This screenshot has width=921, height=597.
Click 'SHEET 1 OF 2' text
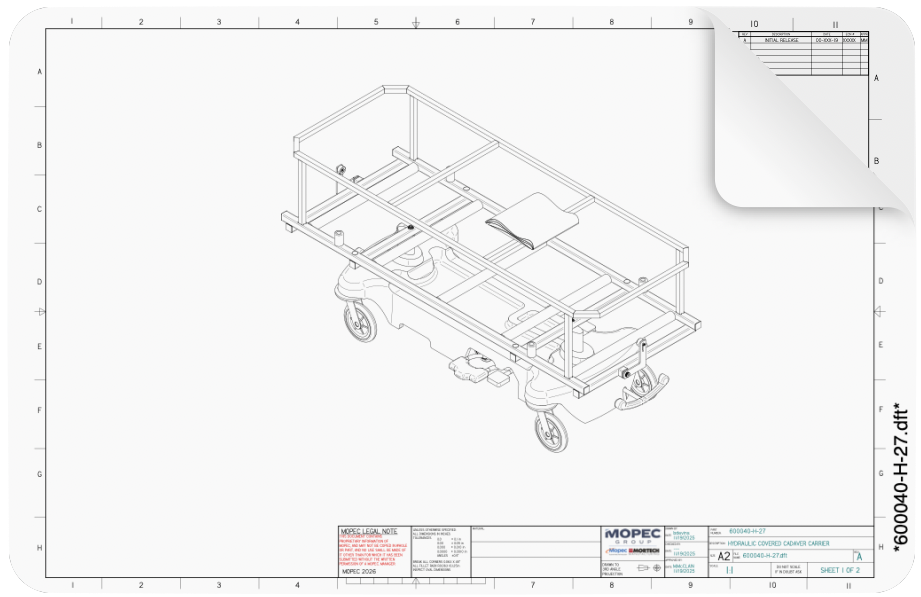[x=839, y=570]
